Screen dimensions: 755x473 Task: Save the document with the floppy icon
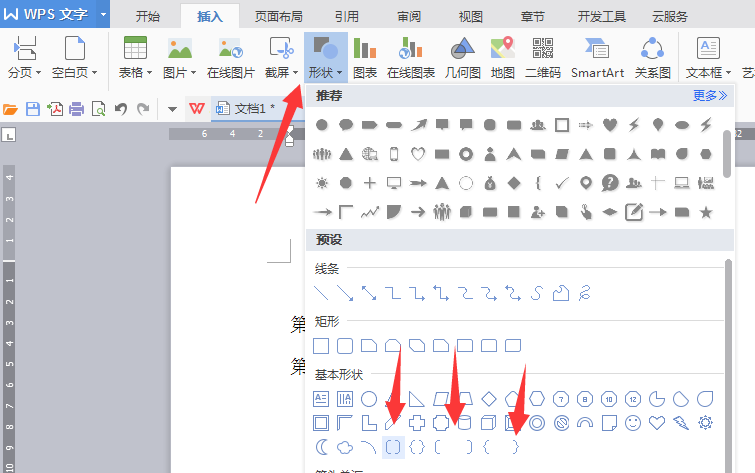pos(33,109)
